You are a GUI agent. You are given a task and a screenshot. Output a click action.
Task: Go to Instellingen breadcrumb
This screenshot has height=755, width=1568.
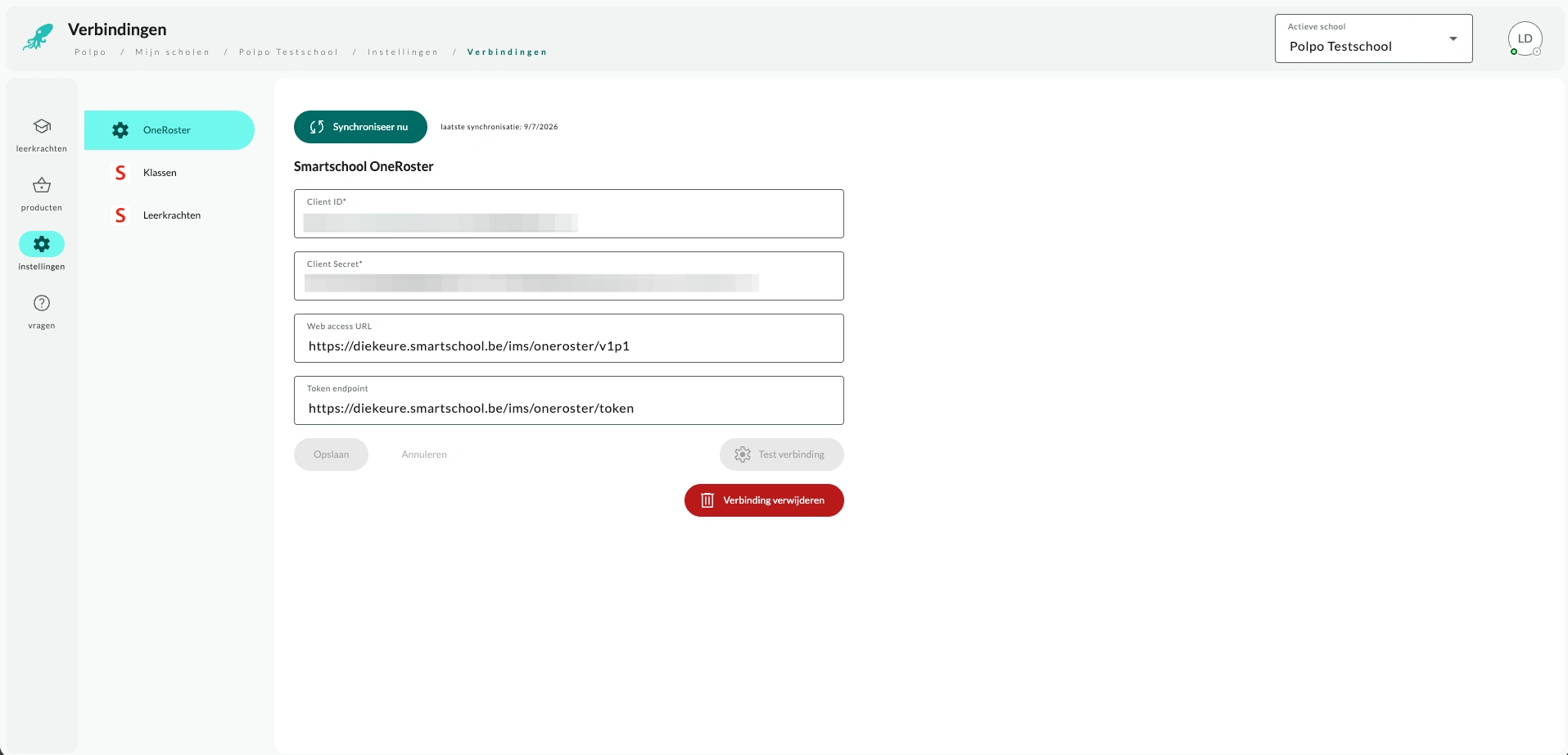(402, 52)
